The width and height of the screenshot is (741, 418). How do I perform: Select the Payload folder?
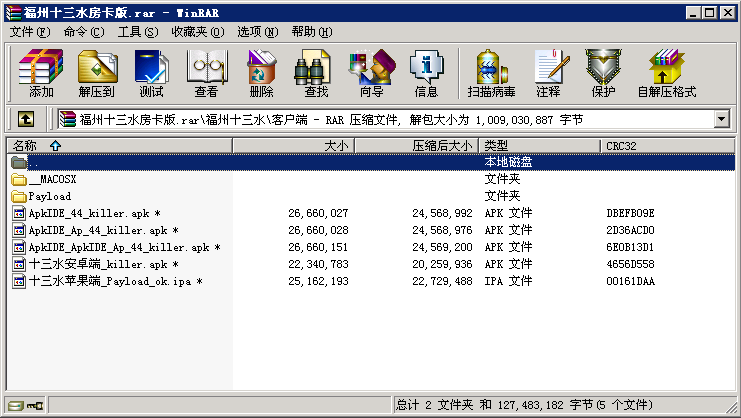point(49,196)
